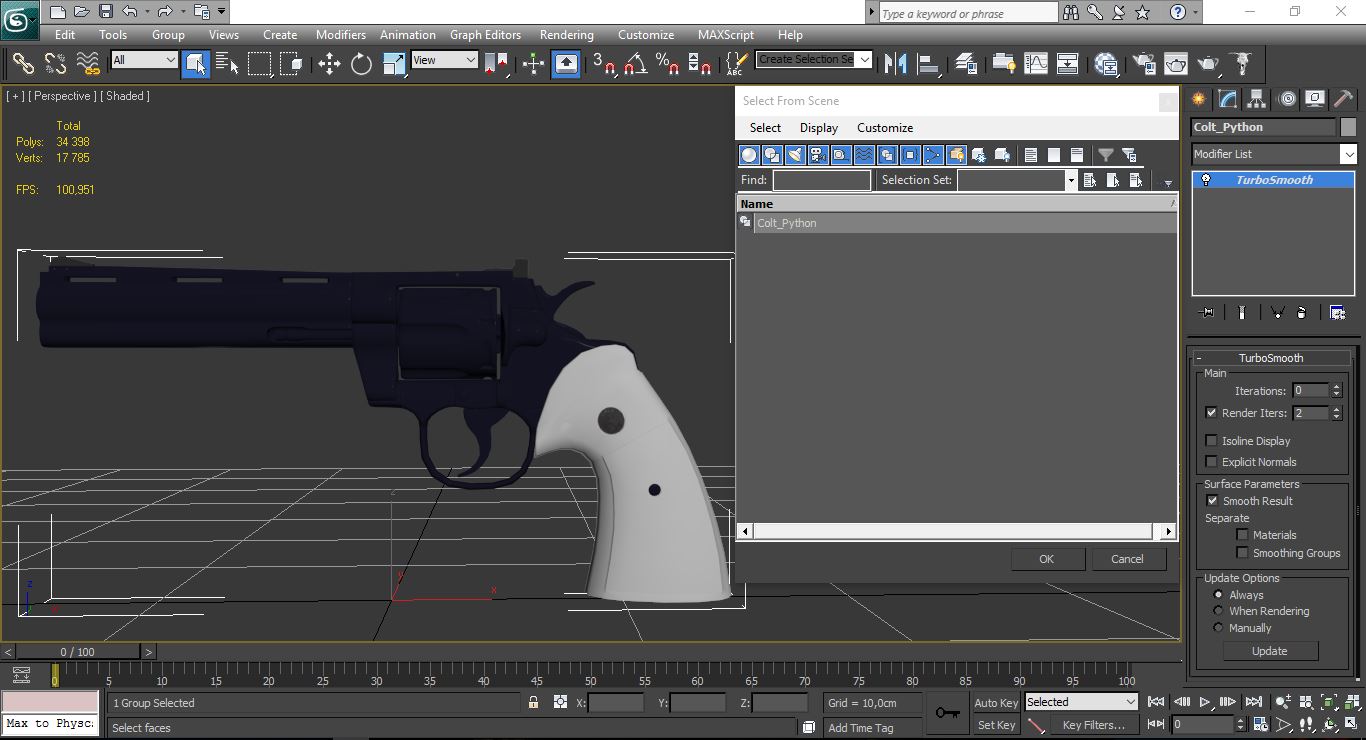The height and width of the screenshot is (740, 1366).
Task: Toggle Spinner Snap
Action: click(x=700, y=64)
